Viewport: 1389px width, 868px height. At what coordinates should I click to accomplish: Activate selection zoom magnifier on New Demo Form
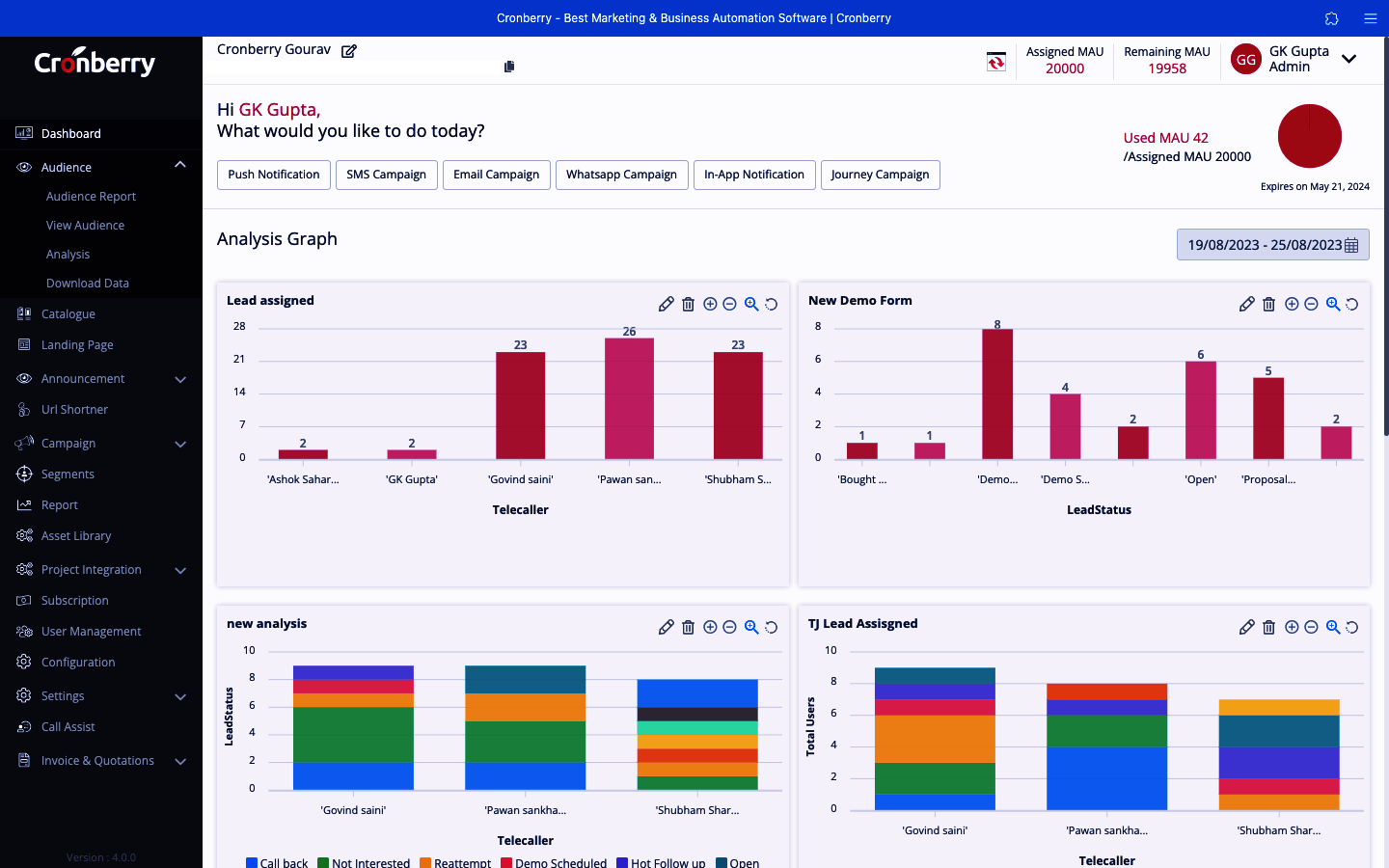1332,304
